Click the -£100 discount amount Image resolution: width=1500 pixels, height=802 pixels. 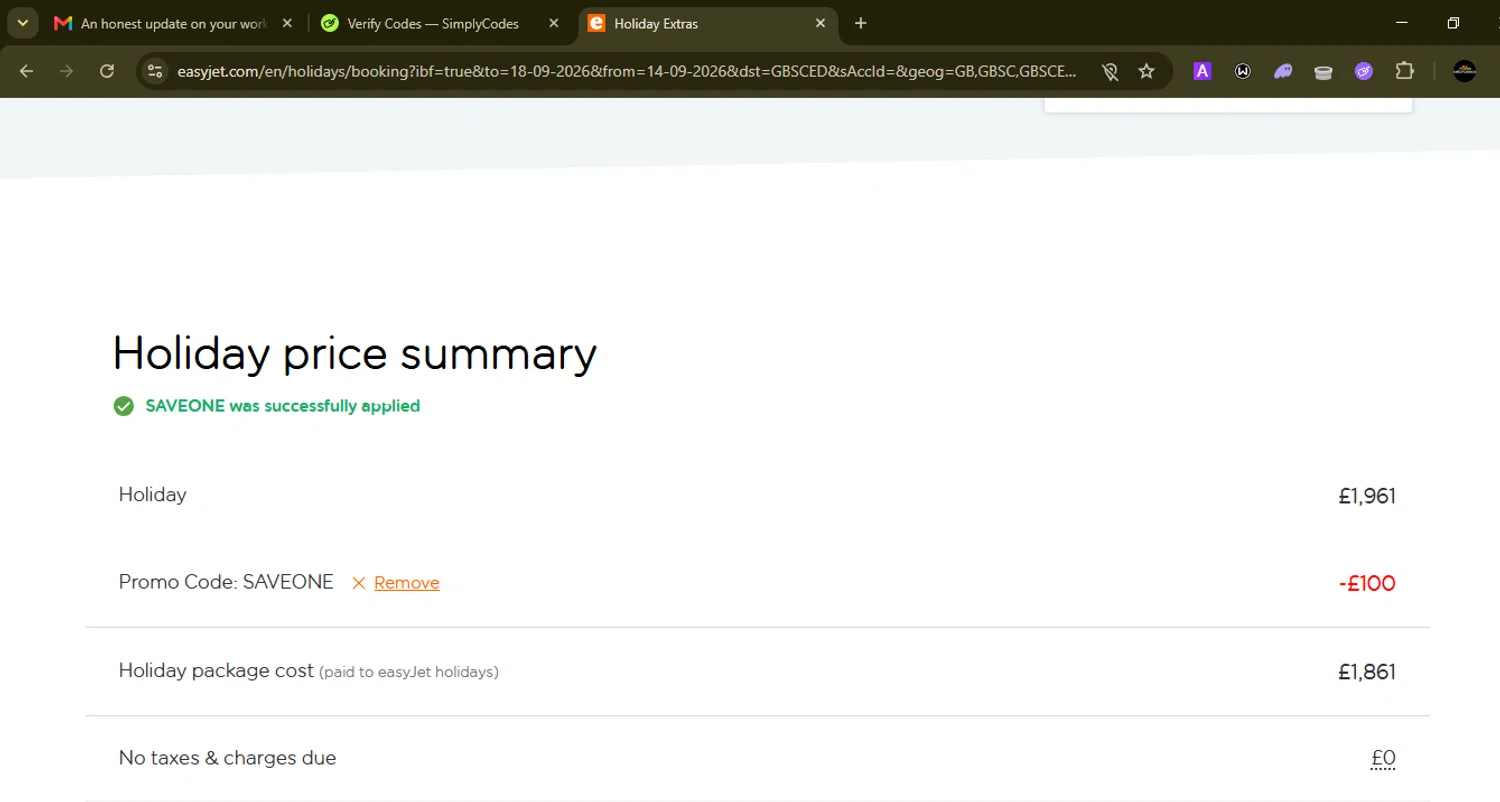point(1367,584)
